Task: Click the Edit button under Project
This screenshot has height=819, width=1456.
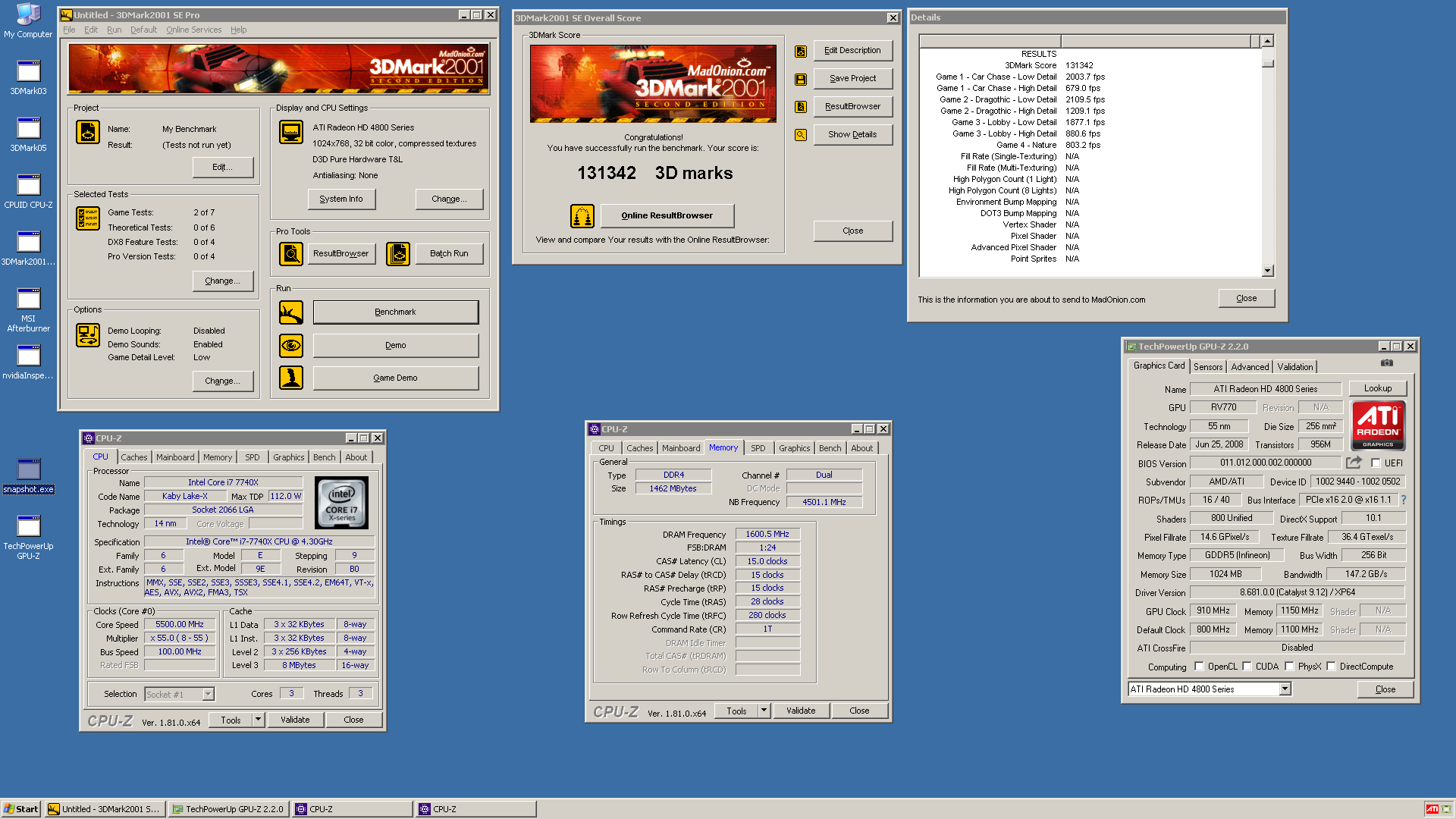Action: point(222,168)
